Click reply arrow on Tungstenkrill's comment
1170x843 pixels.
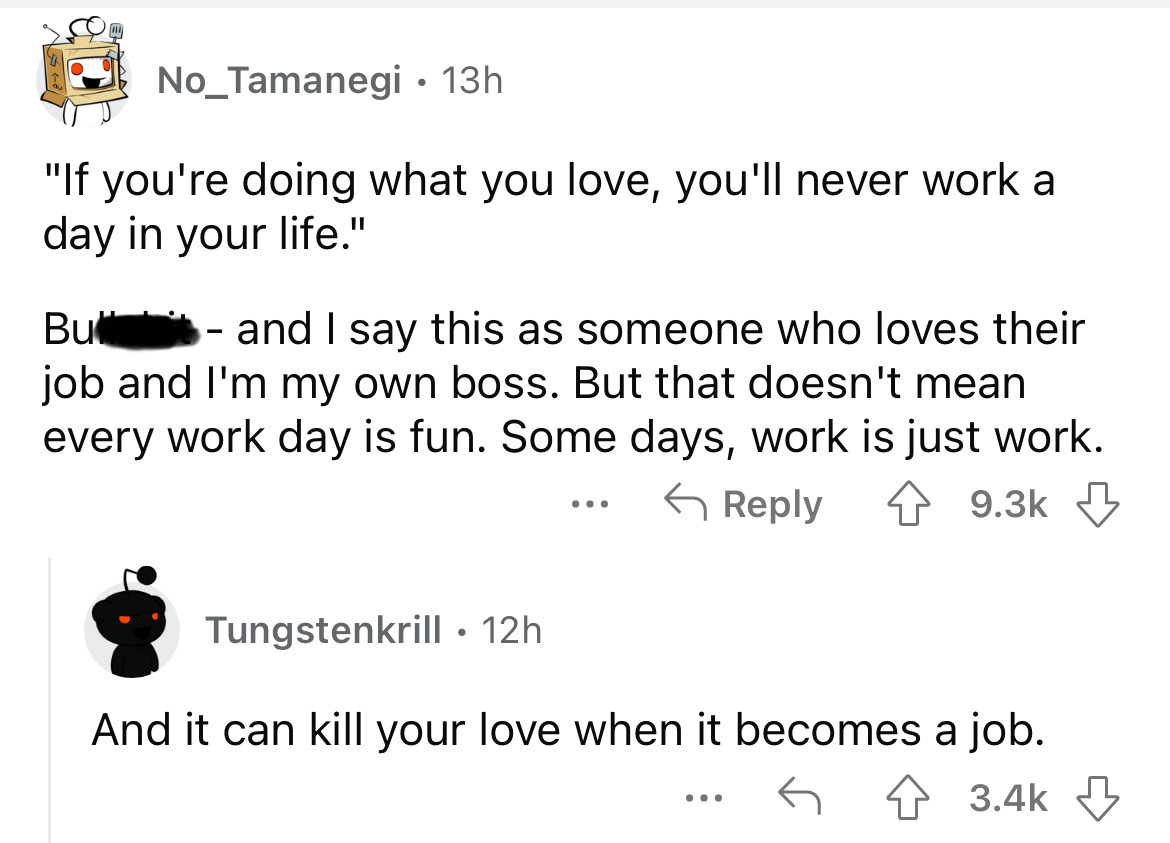coord(802,797)
